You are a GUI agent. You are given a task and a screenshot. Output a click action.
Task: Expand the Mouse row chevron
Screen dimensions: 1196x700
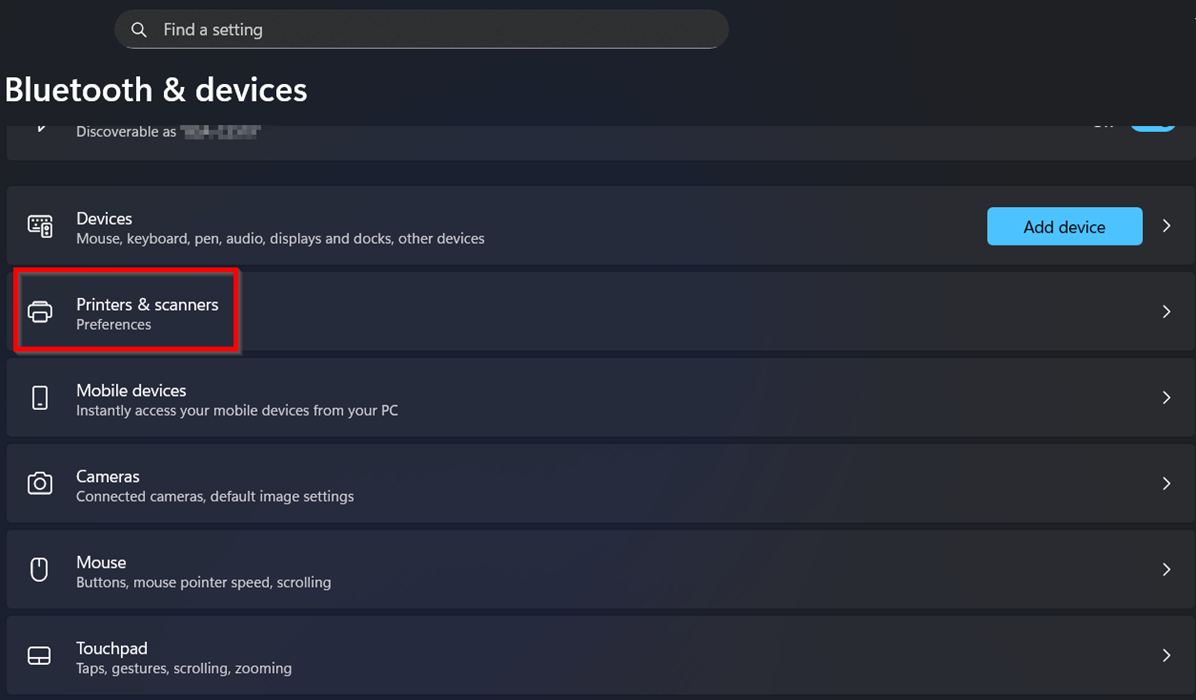tap(1166, 570)
